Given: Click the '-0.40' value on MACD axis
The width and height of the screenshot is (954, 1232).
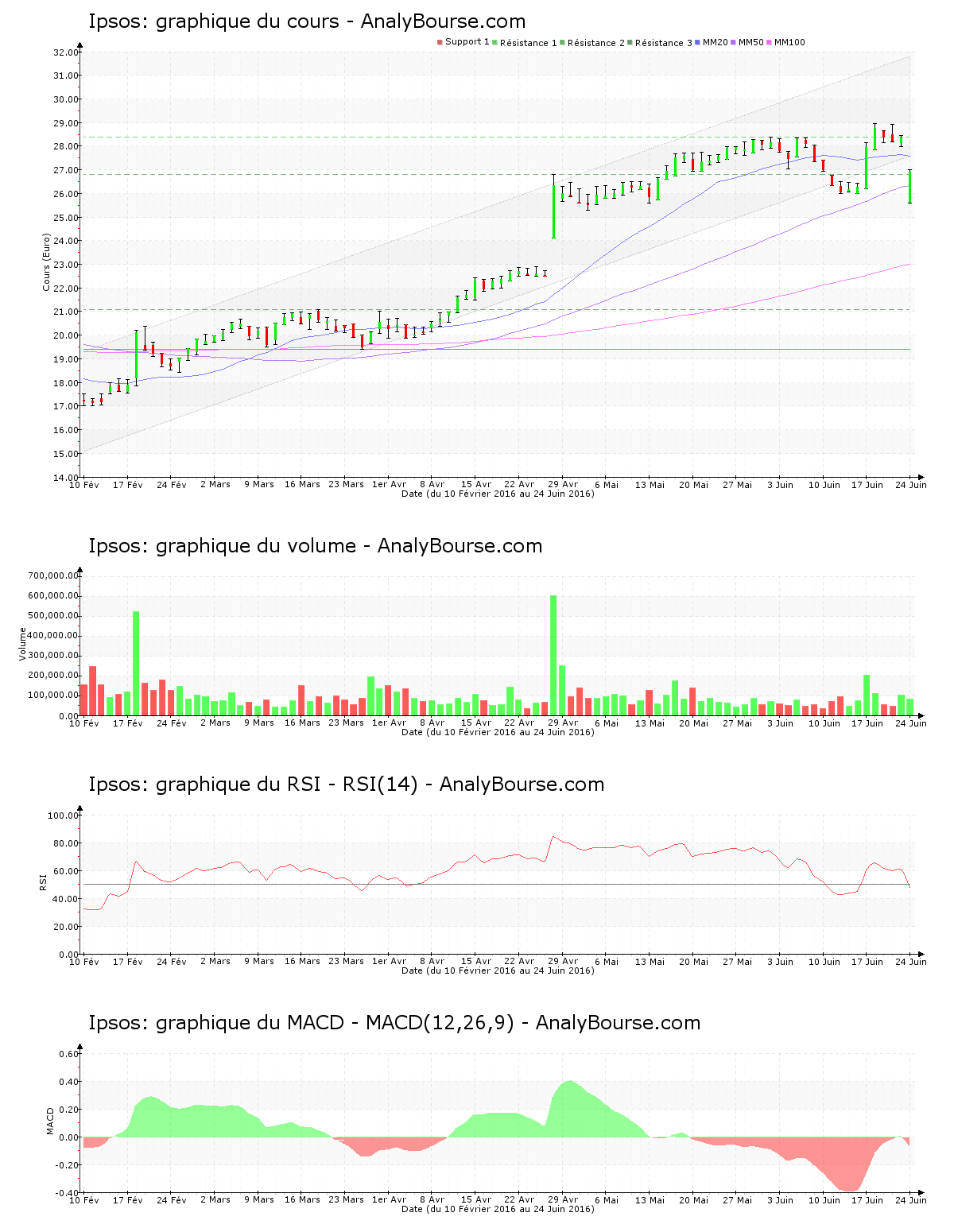Looking at the screenshot, I should [68, 1193].
